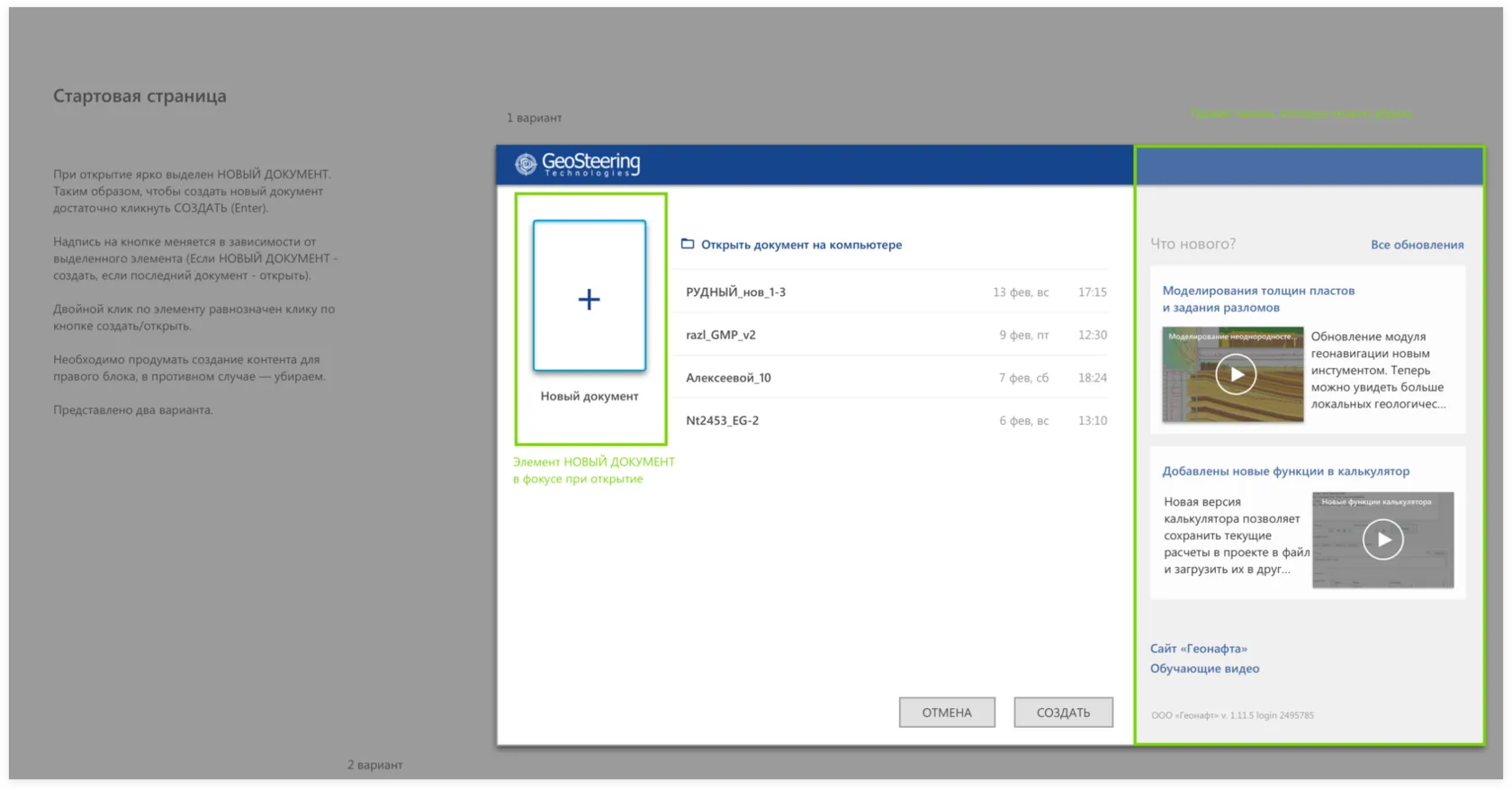Viewport: 1512px width, 790px height.
Task: Click the date 7 фев, сб
Action: click(x=1023, y=378)
